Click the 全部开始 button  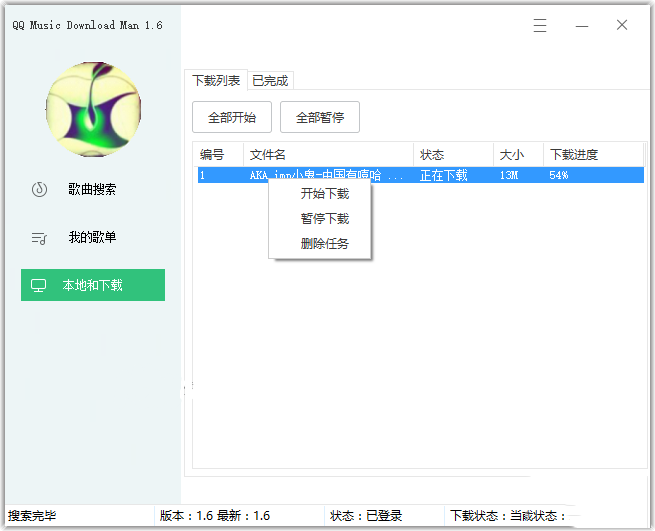[x=232, y=117]
